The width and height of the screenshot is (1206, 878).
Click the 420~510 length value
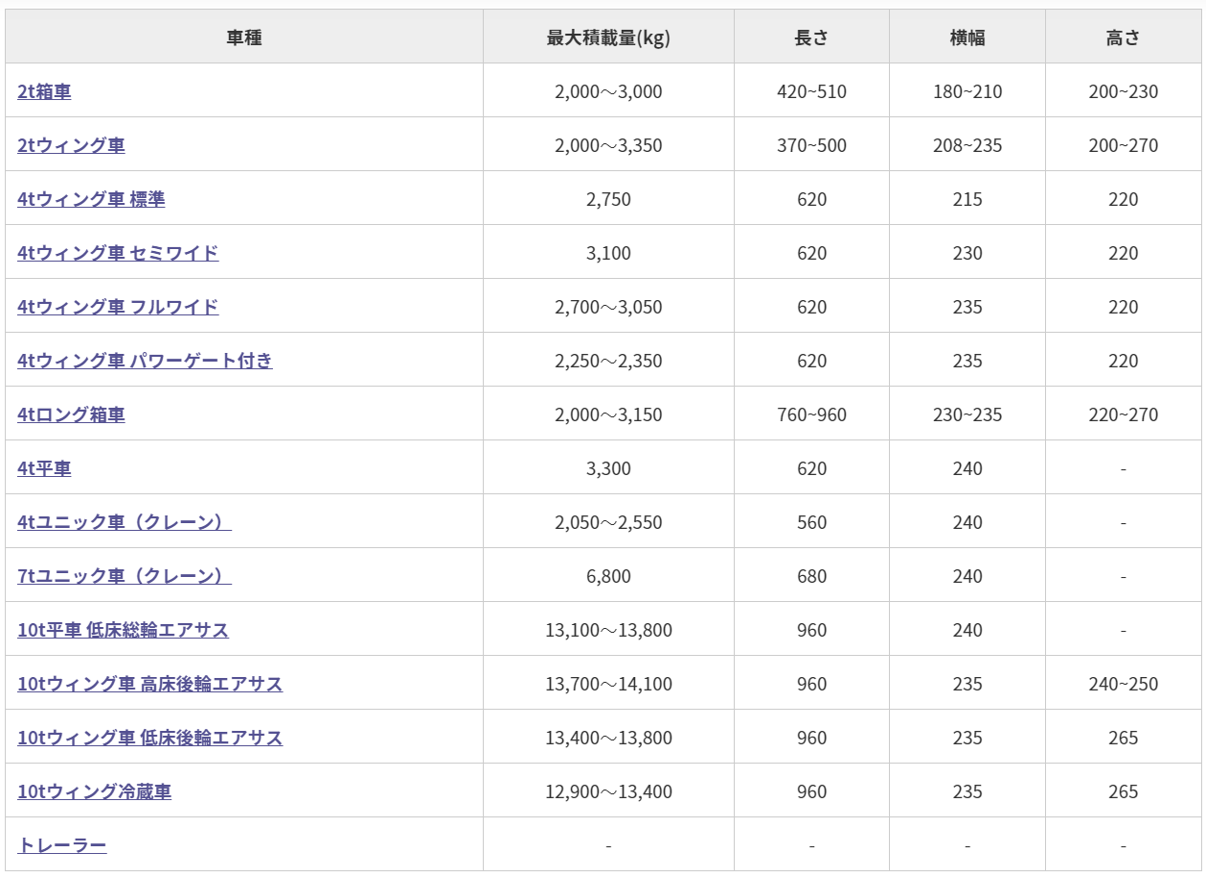[x=812, y=92]
